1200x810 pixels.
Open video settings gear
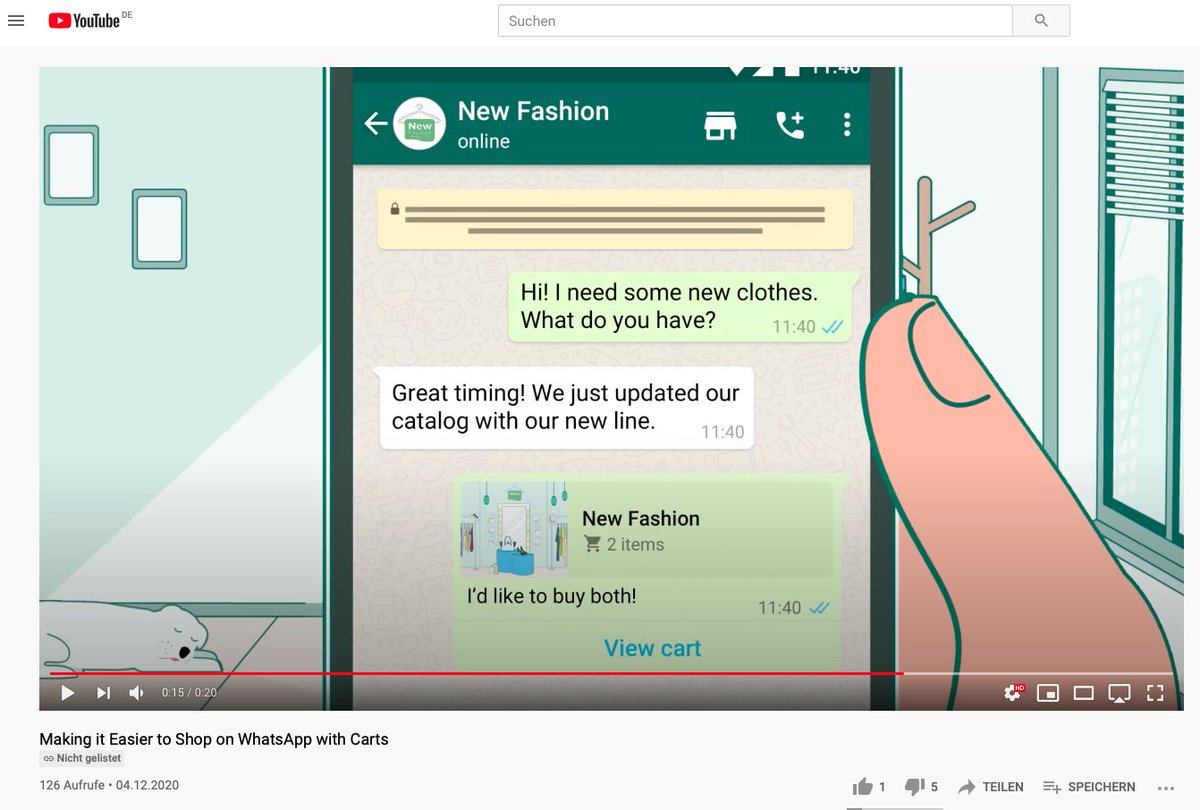[x=1013, y=692]
